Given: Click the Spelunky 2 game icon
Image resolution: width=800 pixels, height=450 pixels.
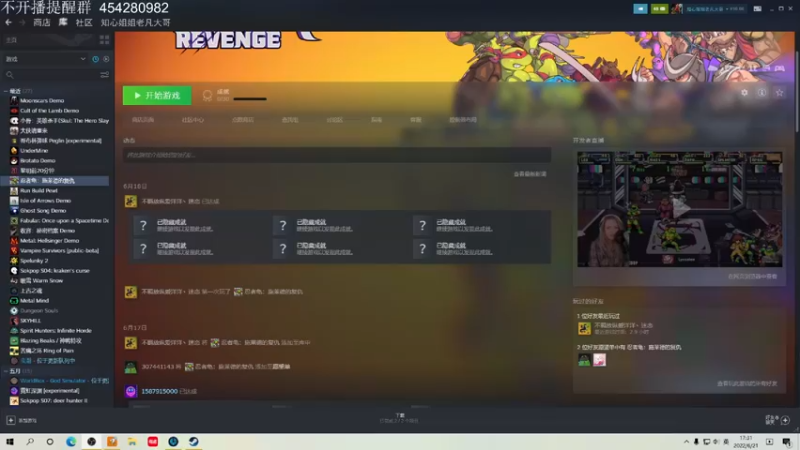Looking at the screenshot, I should (14, 261).
